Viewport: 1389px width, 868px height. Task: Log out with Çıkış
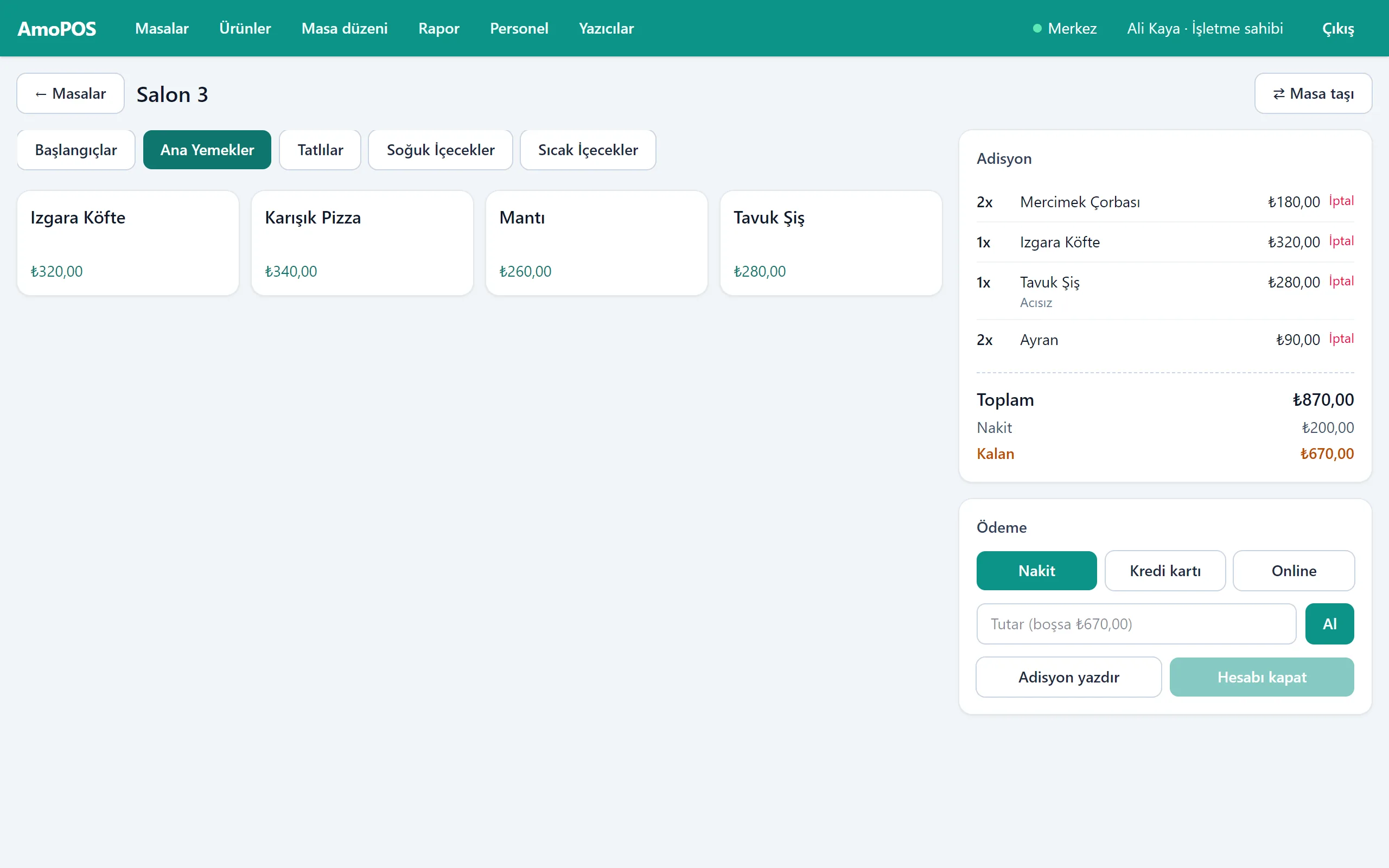(x=1338, y=28)
